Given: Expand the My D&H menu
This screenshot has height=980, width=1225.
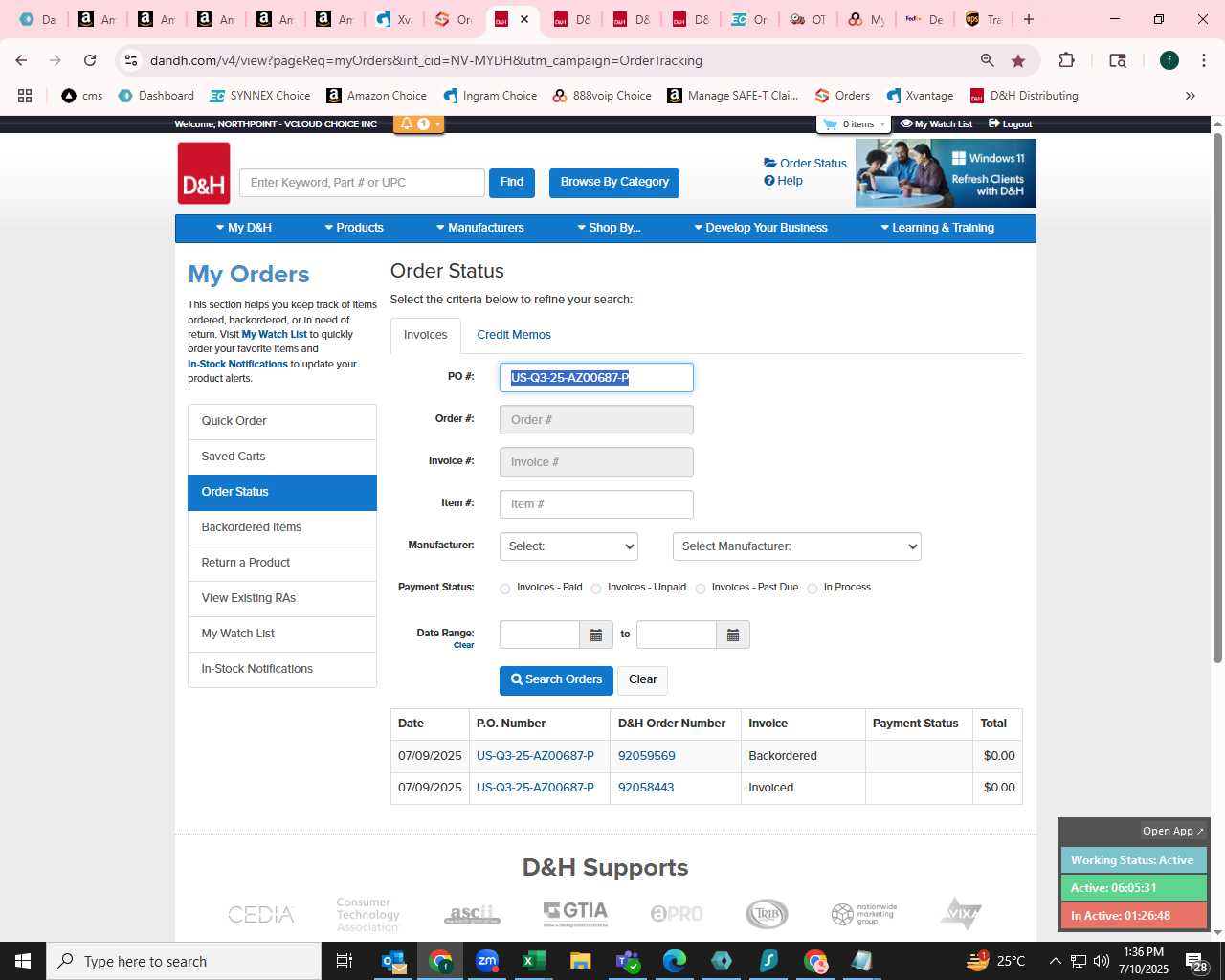Looking at the screenshot, I should (x=244, y=228).
